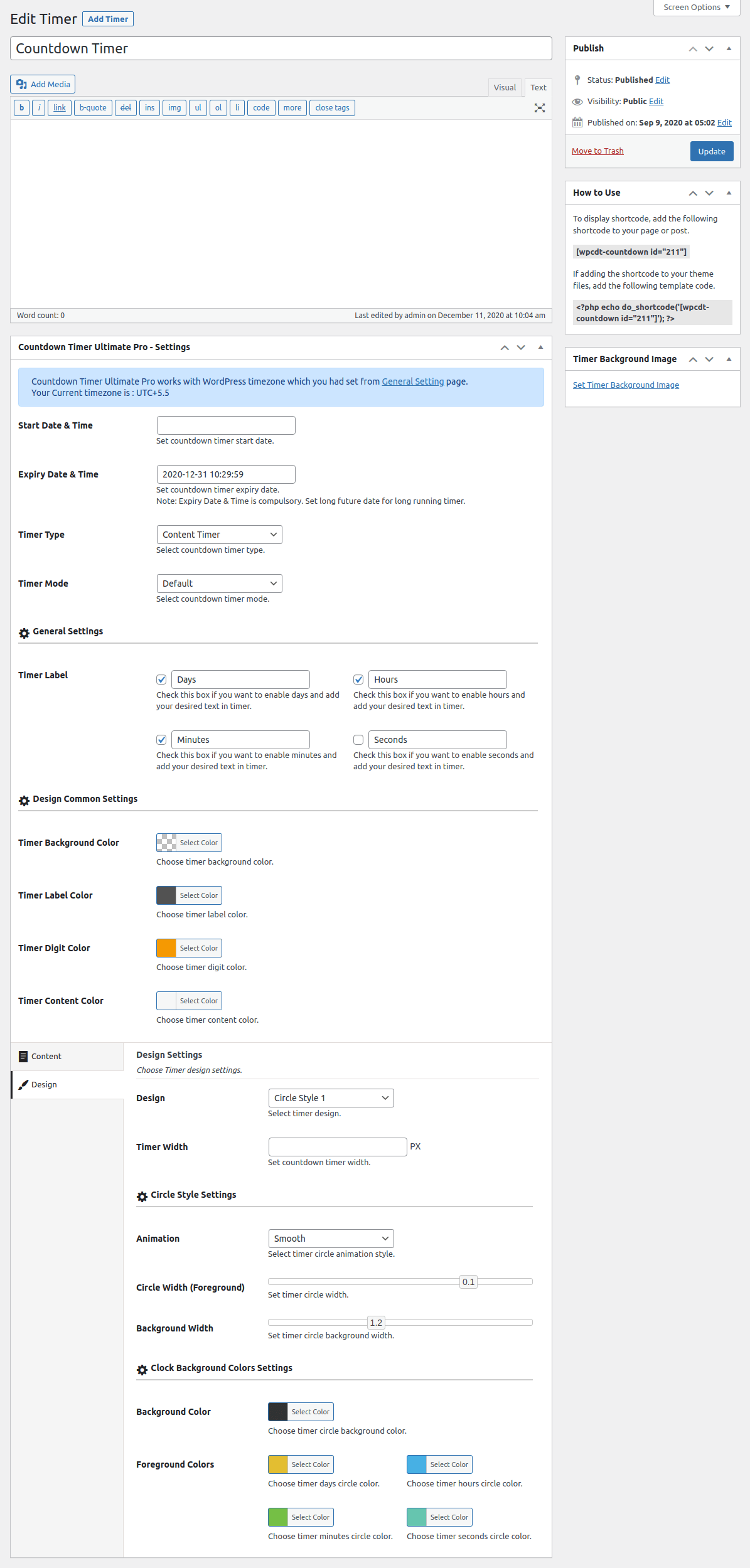The width and height of the screenshot is (750, 1568).
Task: Click close tags button
Action: pyautogui.click(x=333, y=108)
